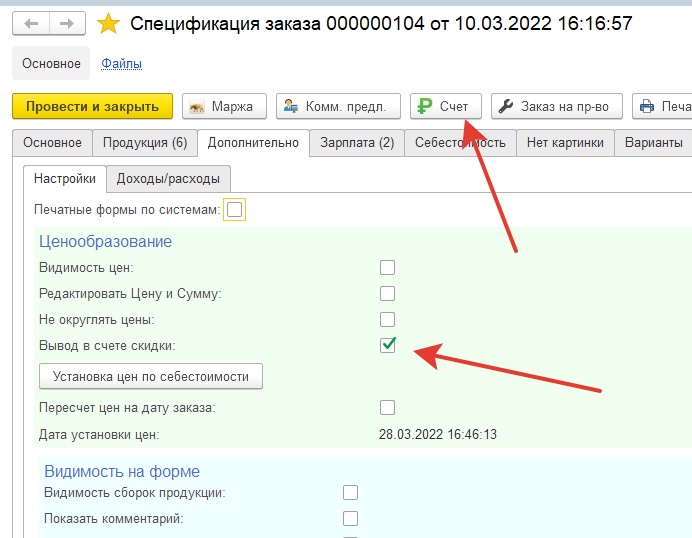The width and height of the screenshot is (692, 538).
Task: Open the Доходы/расходы sub-tab
Action: point(168,179)
